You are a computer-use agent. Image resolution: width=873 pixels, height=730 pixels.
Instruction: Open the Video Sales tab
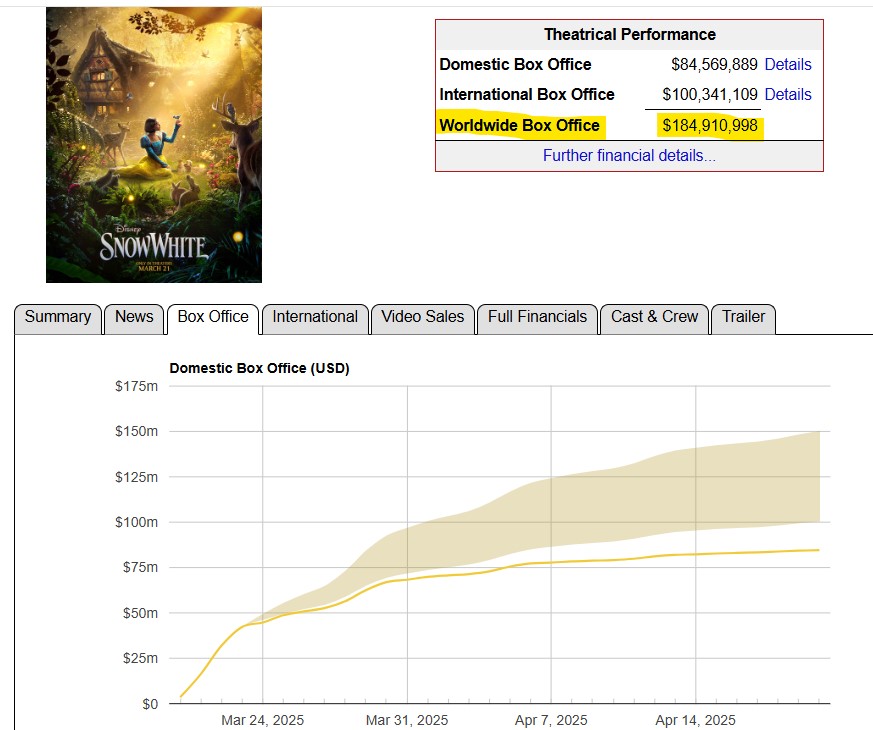(423, 317)
